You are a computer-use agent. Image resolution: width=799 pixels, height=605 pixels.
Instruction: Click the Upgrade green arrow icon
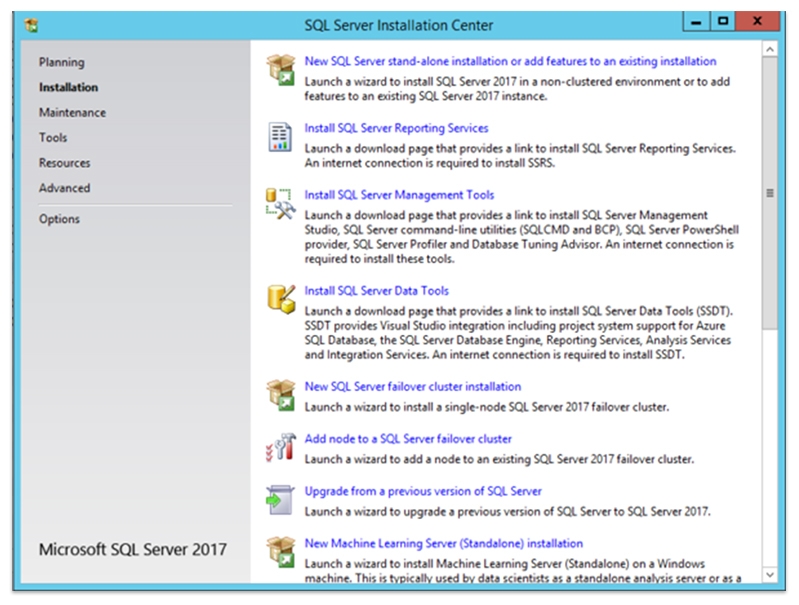[x=280, y=500]
